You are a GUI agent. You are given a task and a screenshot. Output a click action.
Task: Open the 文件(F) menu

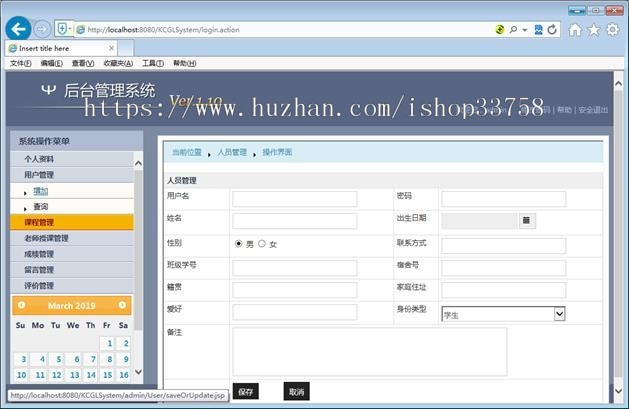[x=20, y=63]
